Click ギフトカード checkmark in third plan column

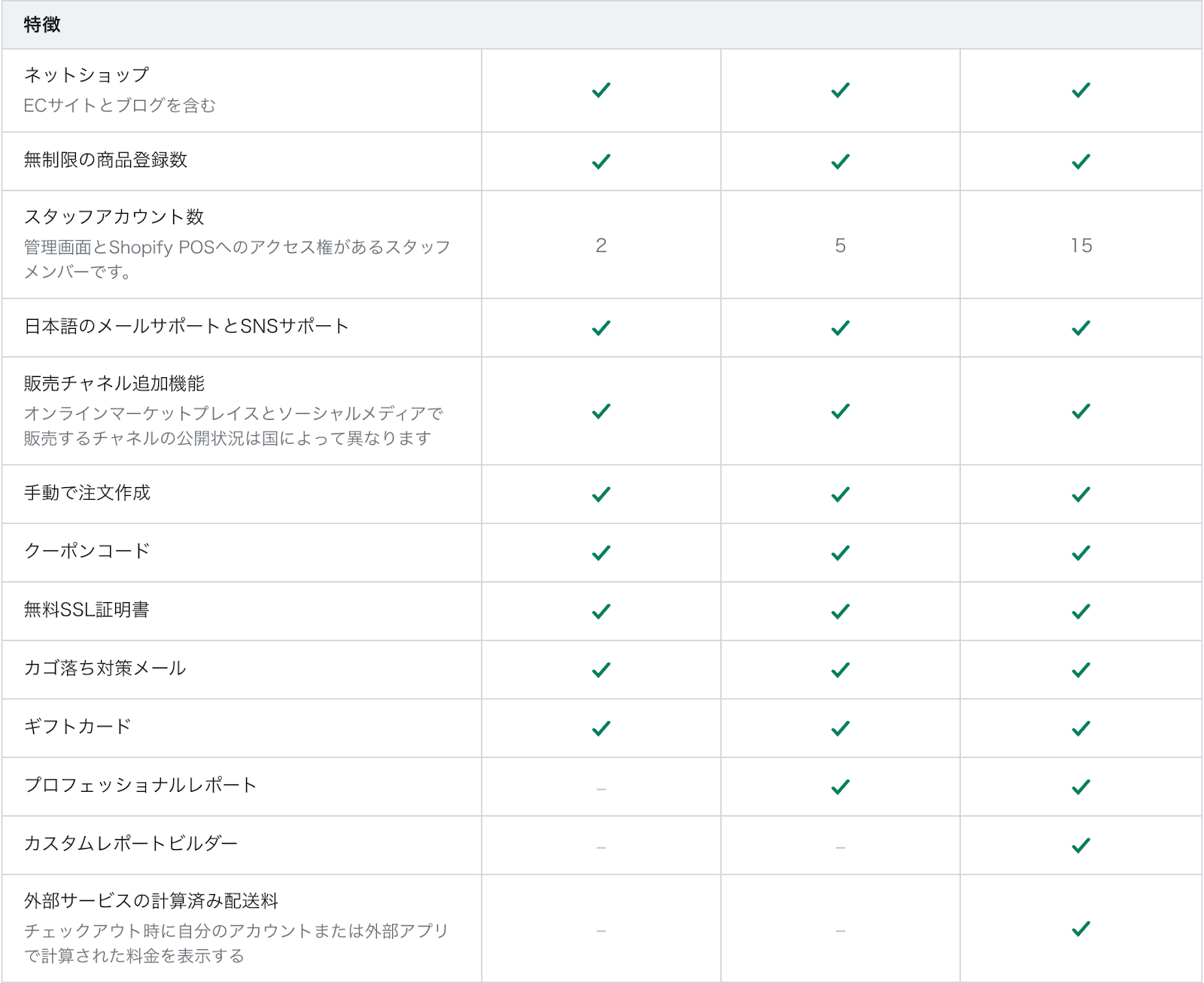point(1081,729)
